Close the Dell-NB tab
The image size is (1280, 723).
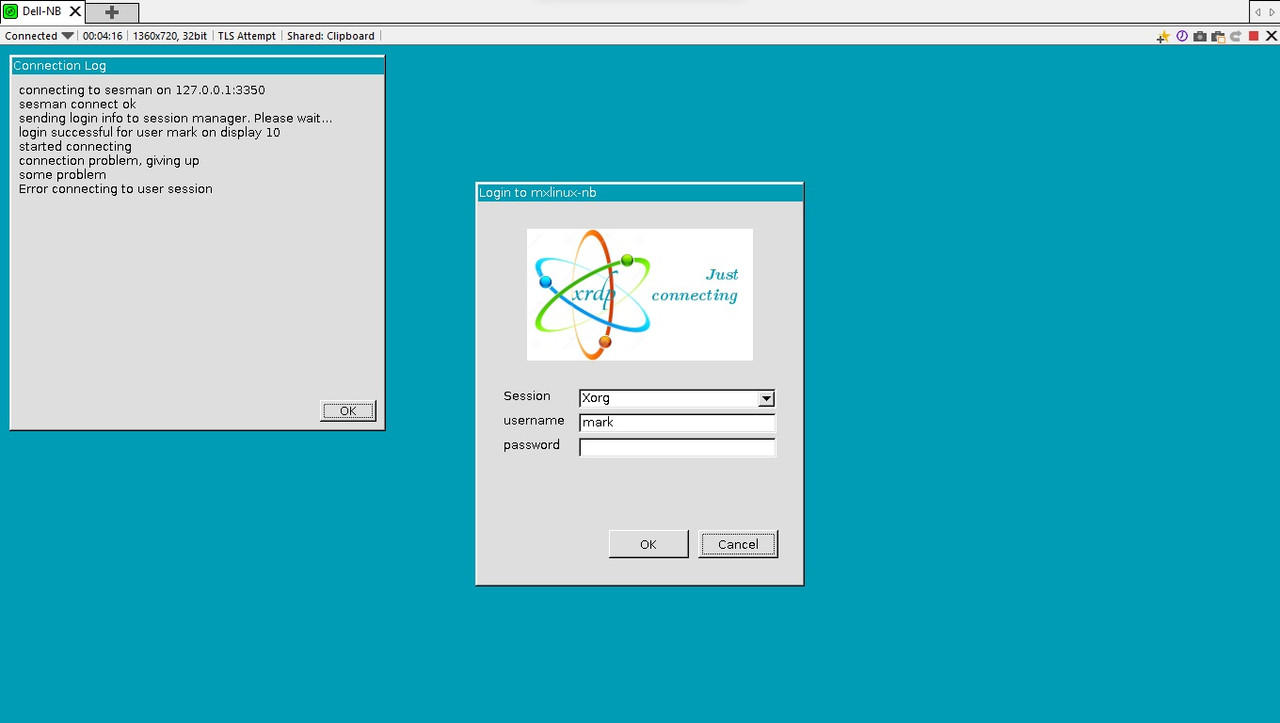[x=75, y=11]
